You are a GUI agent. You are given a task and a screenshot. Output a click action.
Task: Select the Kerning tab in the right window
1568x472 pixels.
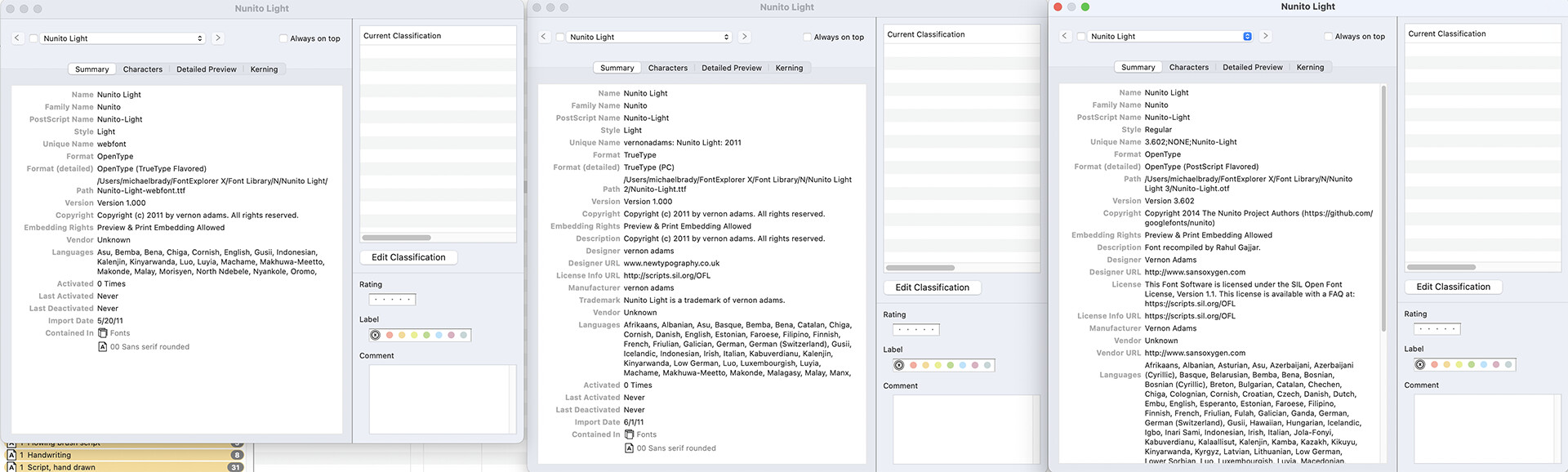tap(1310, 67)
